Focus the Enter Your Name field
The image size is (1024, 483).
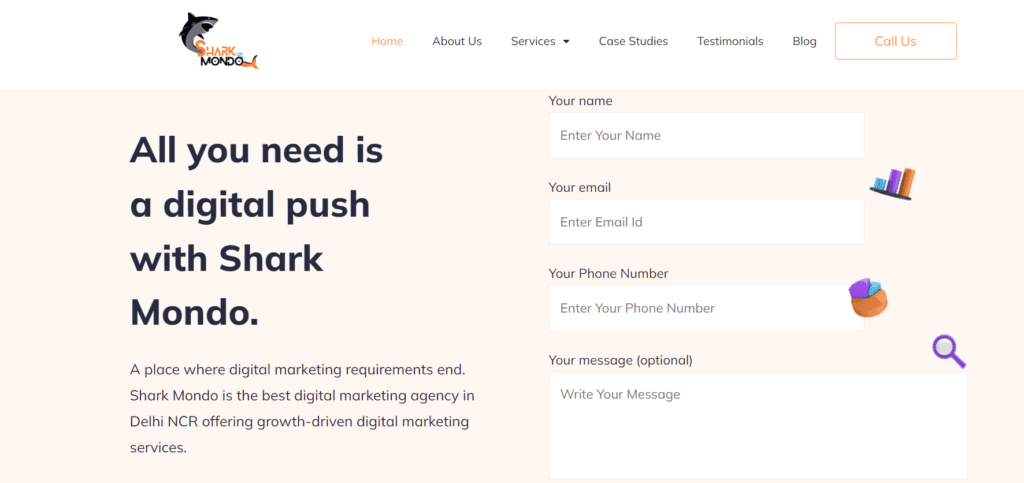(x=707, y=135)
